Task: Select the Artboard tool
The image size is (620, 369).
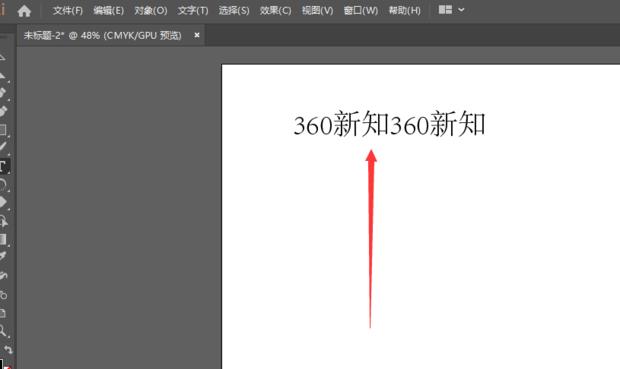Action: [3, 313]
